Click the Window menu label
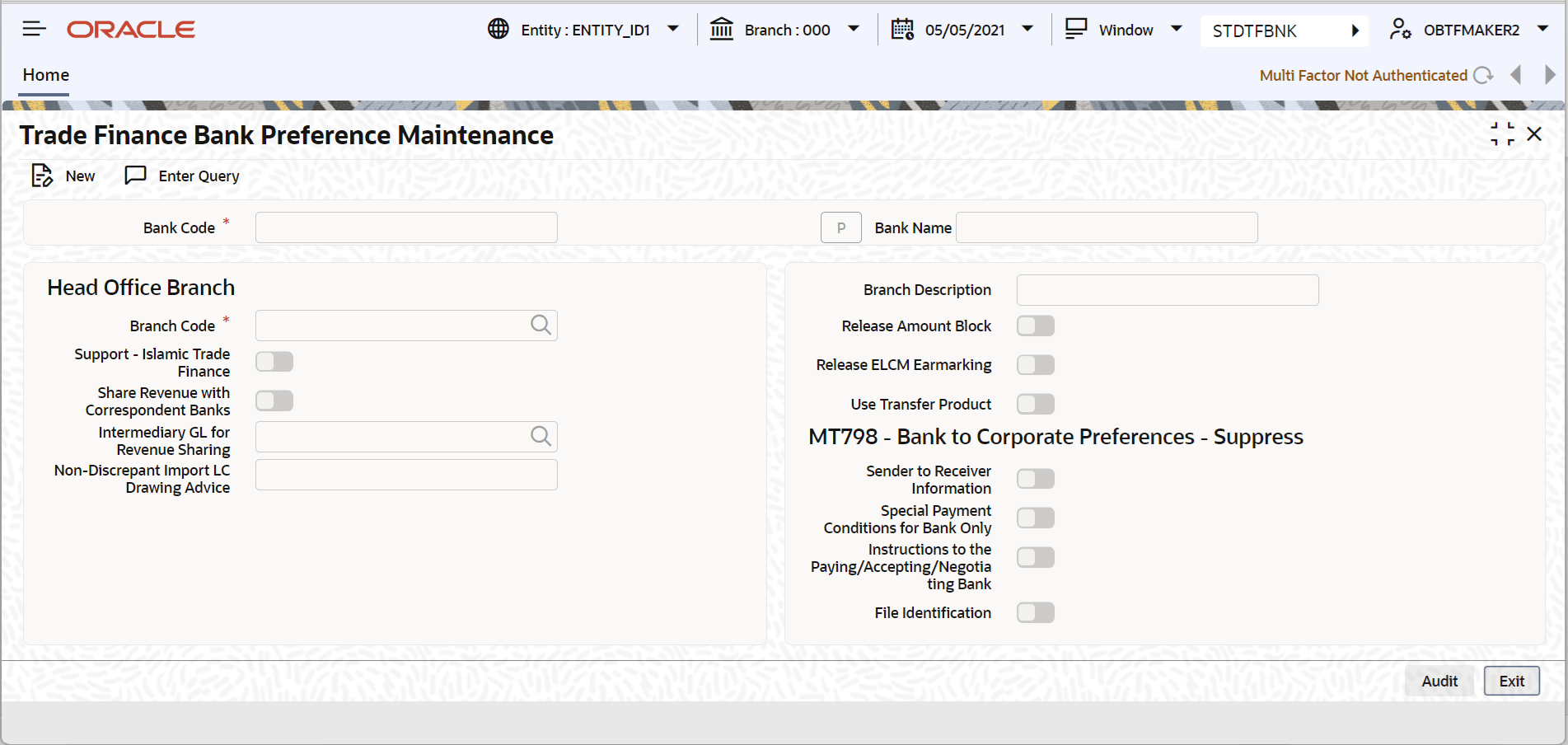Image resolution: width=1568 pixels, height=745 pixels. 1126,30
